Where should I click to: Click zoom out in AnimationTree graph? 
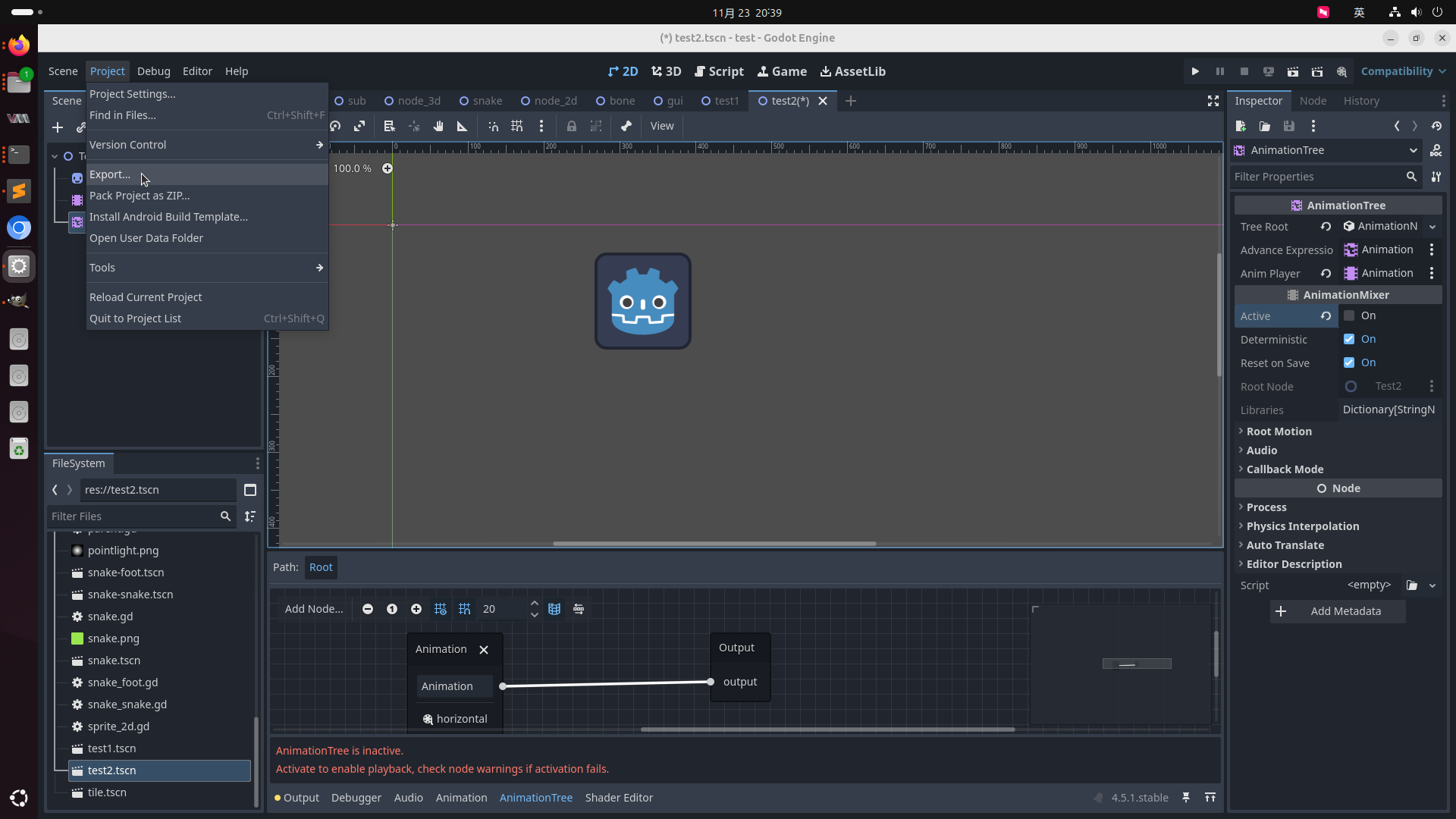pyautogui.click(x=368, y=609)
